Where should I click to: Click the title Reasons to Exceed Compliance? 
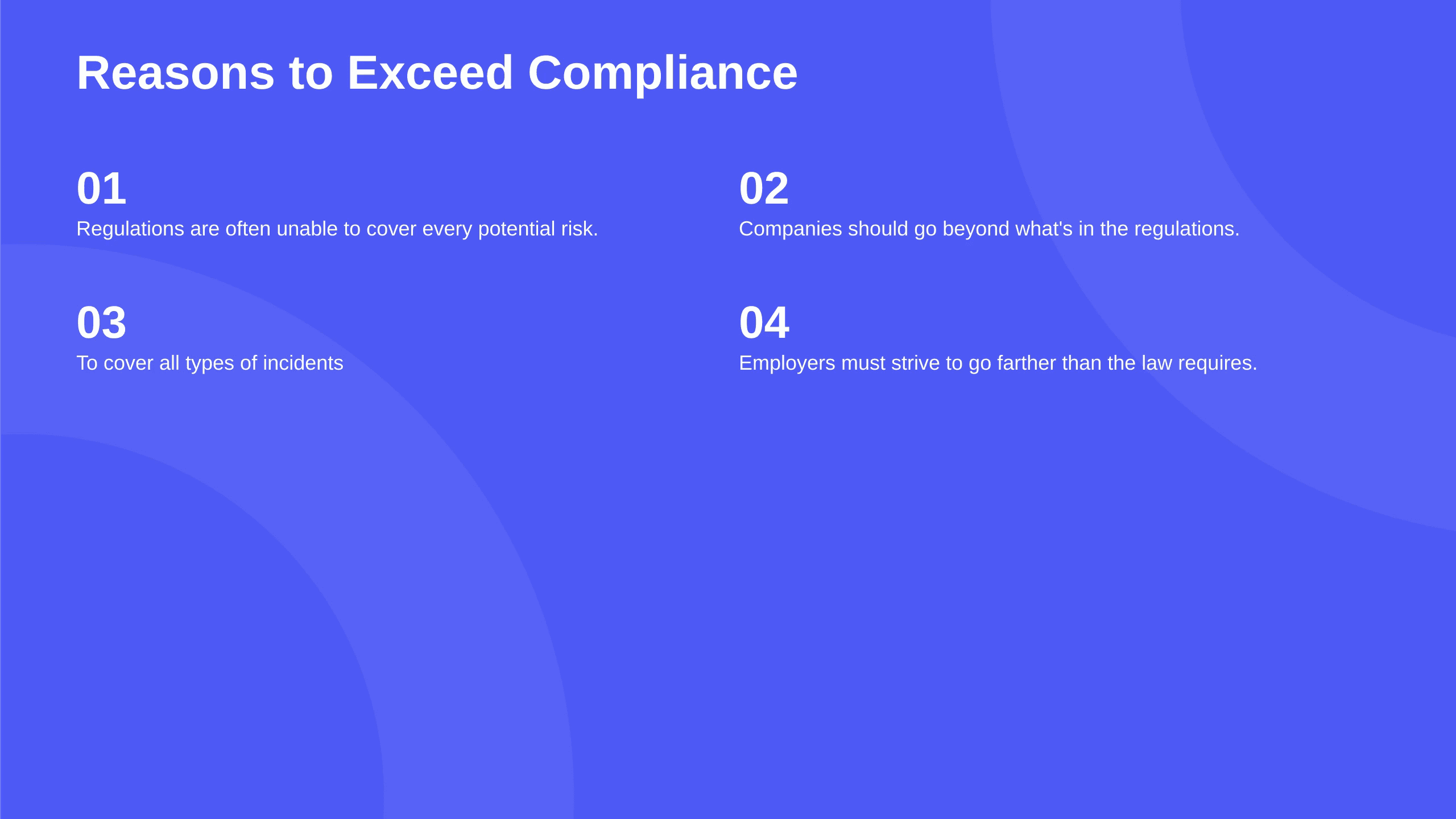point(437,73)
